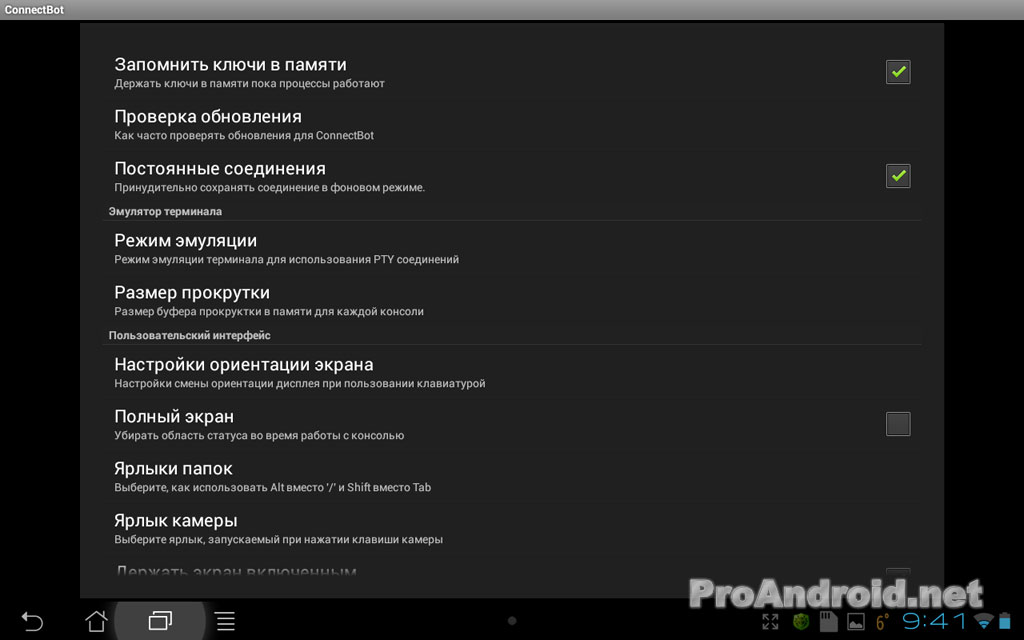Enable the Полный экран checkbox

tap(898, 424)
